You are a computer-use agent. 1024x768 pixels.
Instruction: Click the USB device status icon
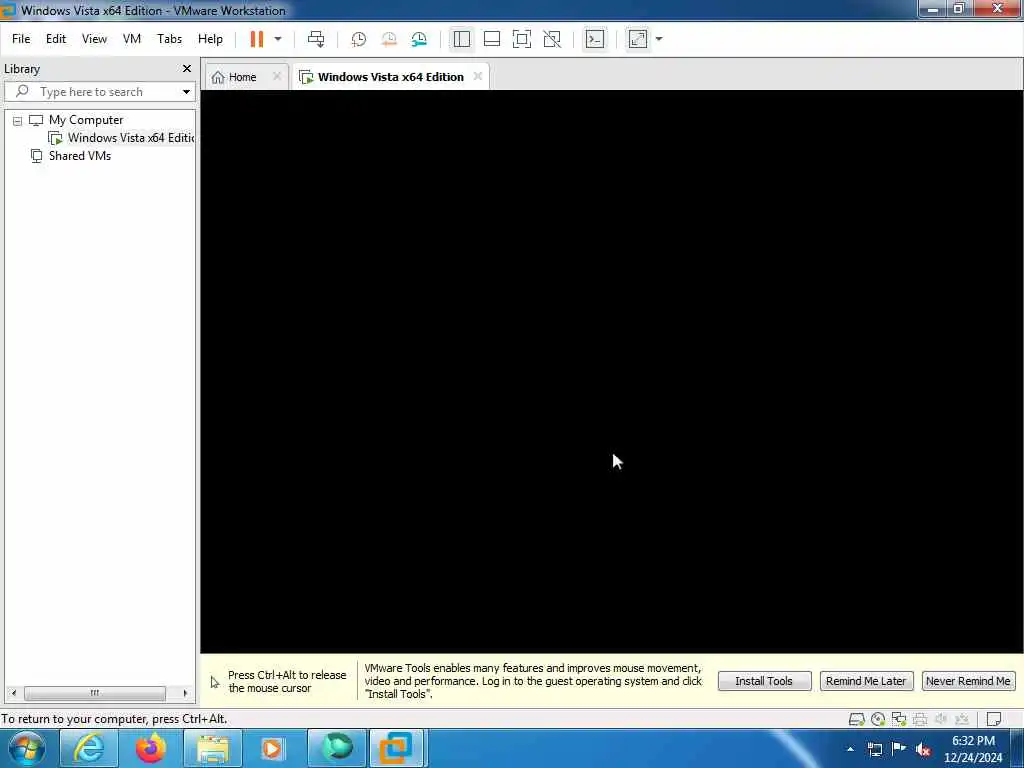pyautogui.click(x=962, y=720)
